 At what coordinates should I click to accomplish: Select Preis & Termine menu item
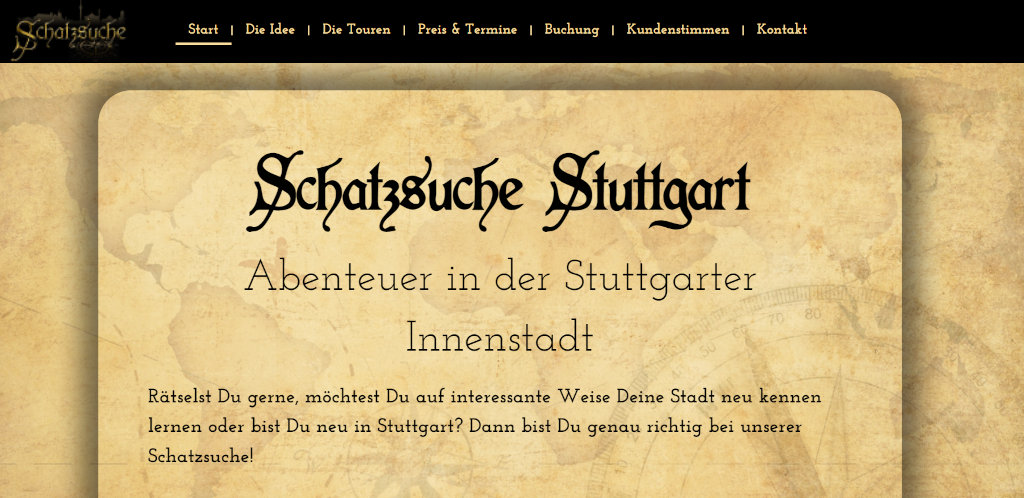point(467,29)
